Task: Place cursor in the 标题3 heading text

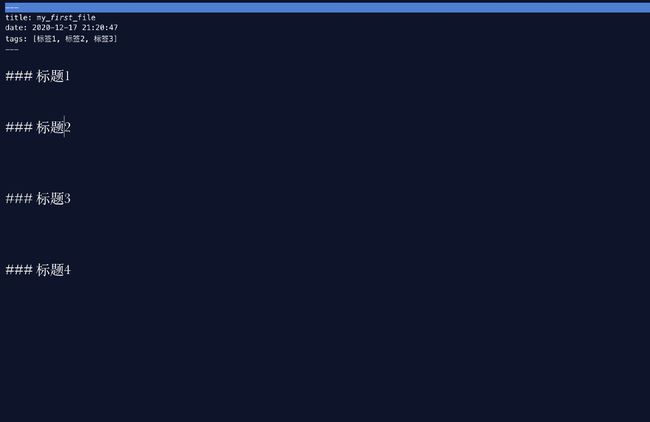Action: 53,198
